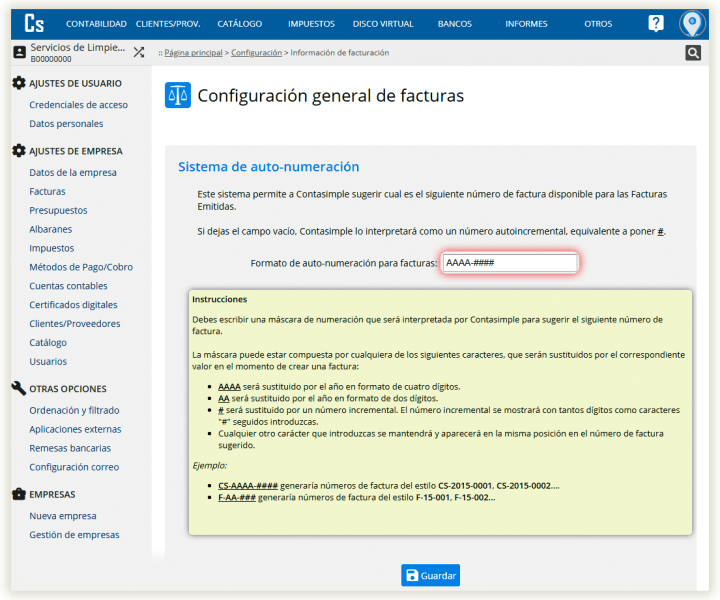This screenshot has height=600, width=720.
Task: Click the Instrucciones heading in yellow box
Action: point(219,299)
